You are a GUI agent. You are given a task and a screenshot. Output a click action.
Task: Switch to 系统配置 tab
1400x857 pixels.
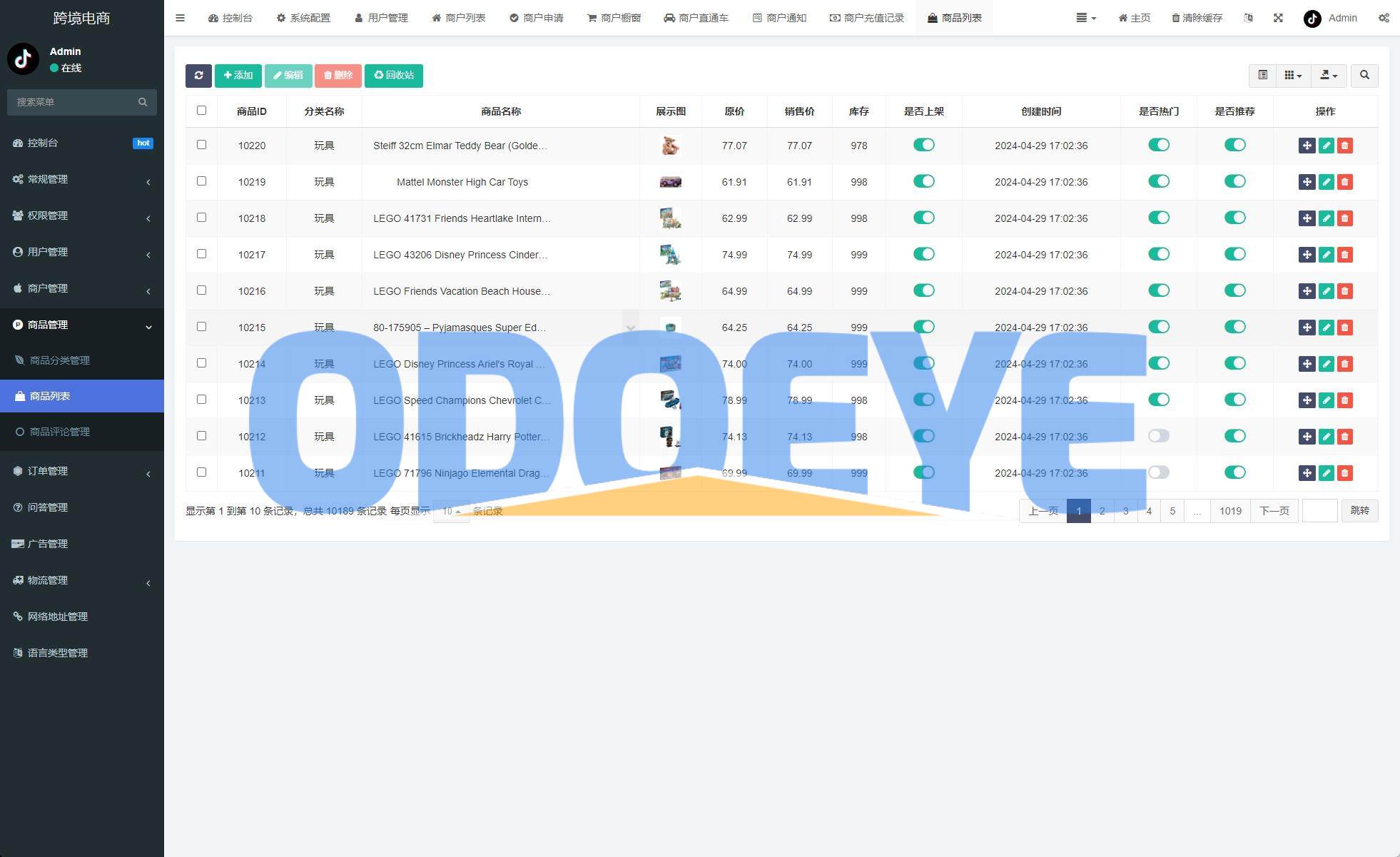pos(303,18)
